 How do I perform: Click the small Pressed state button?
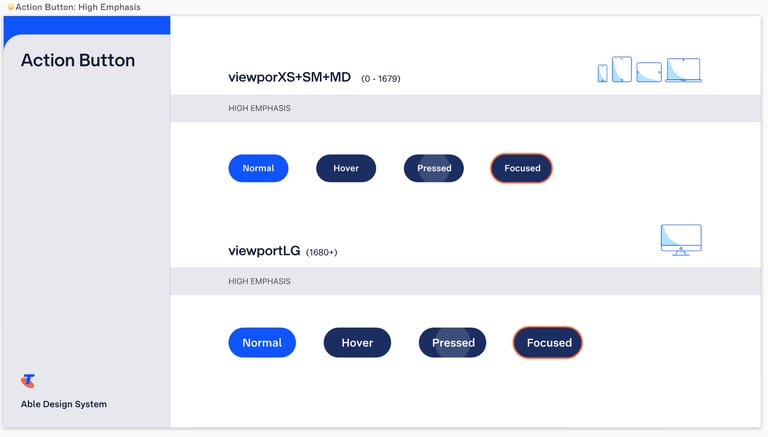(x=433, y=168)
